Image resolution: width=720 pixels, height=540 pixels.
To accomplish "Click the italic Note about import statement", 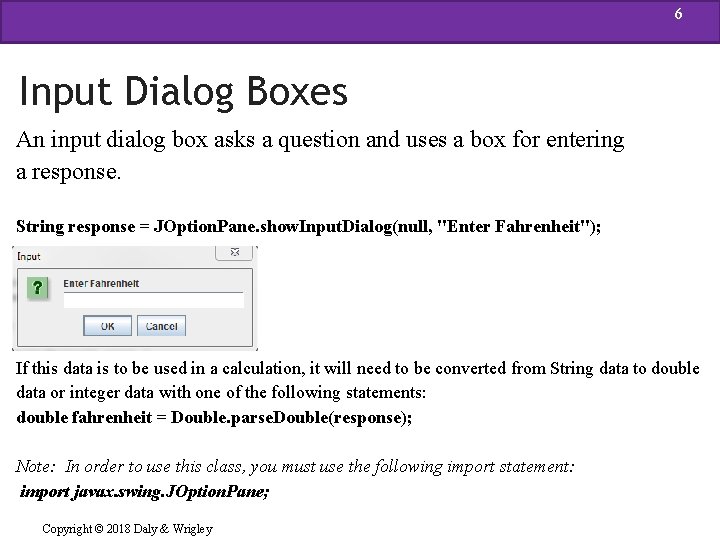I will coord(295,467).
